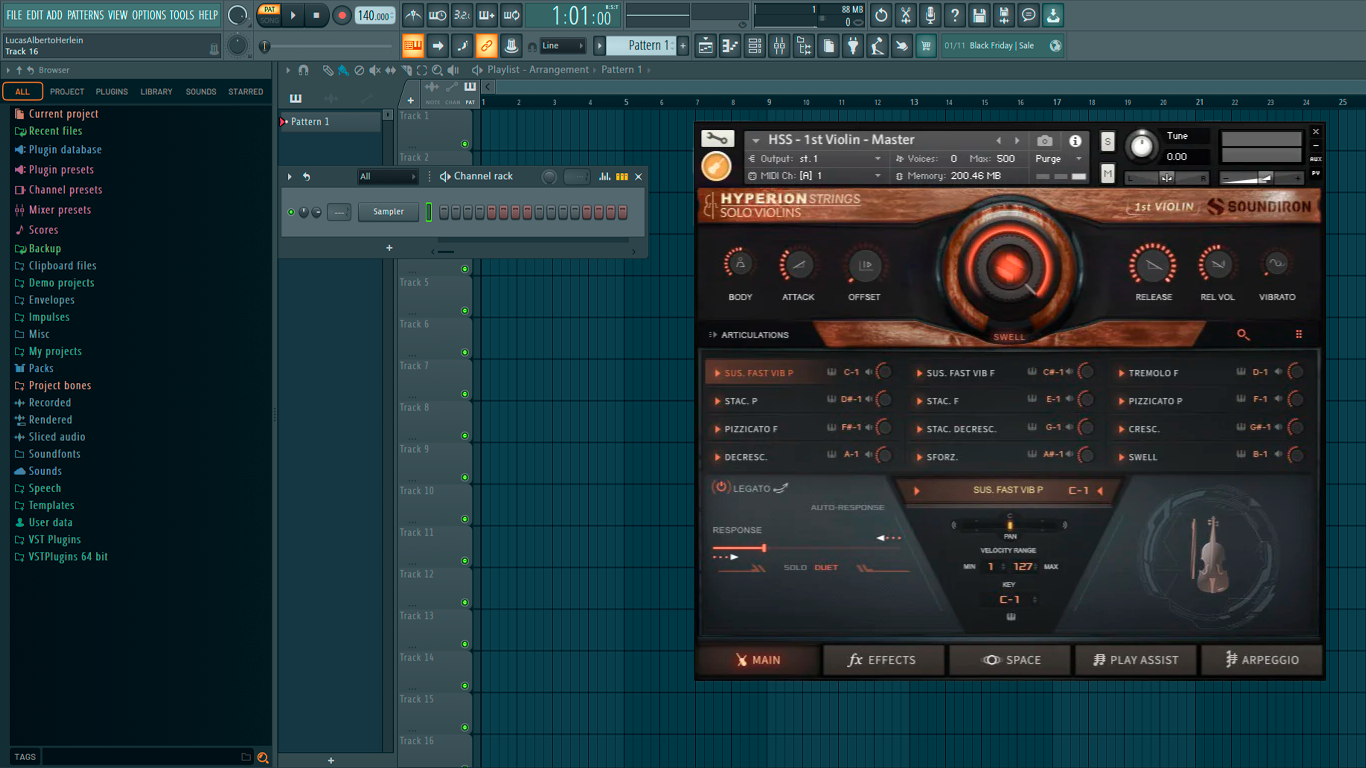
Task: Open the Packs folder in browser
Action: pos(41,368)
